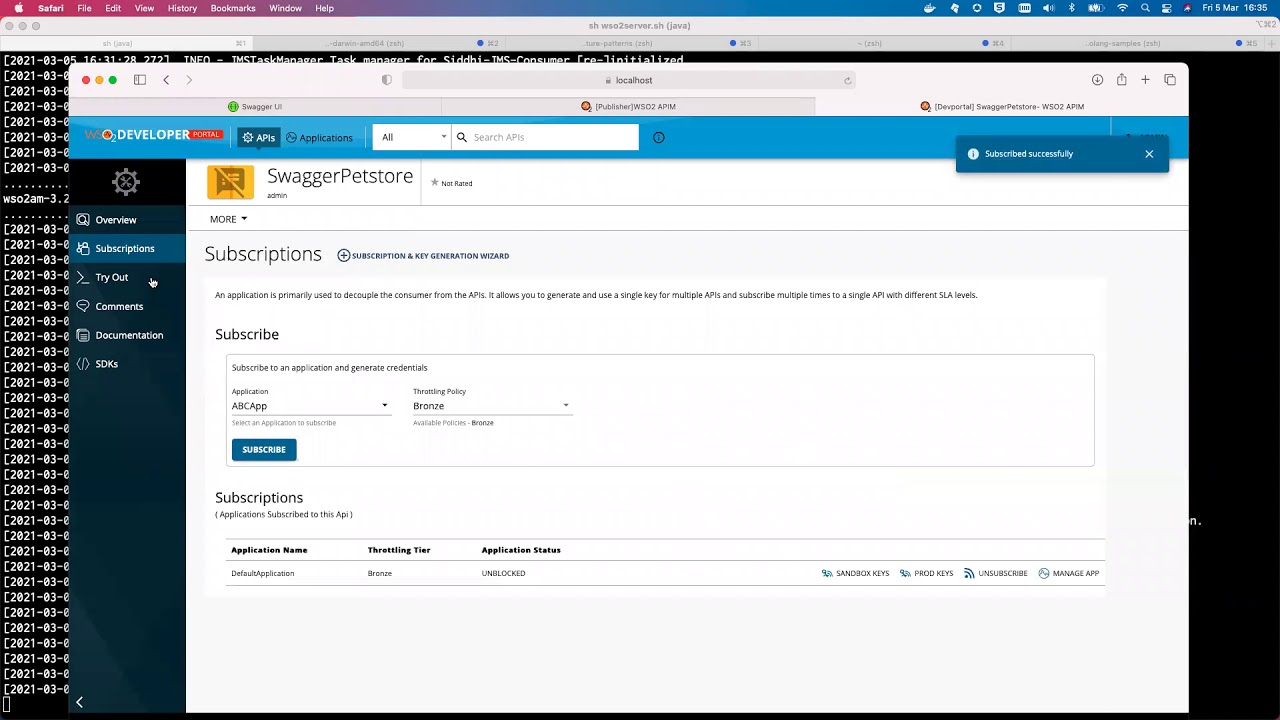The width and height of the screenshot is (1280, 720).
Task: Click the SUBSCRIBE button
Action: click(x=264, y=450)
